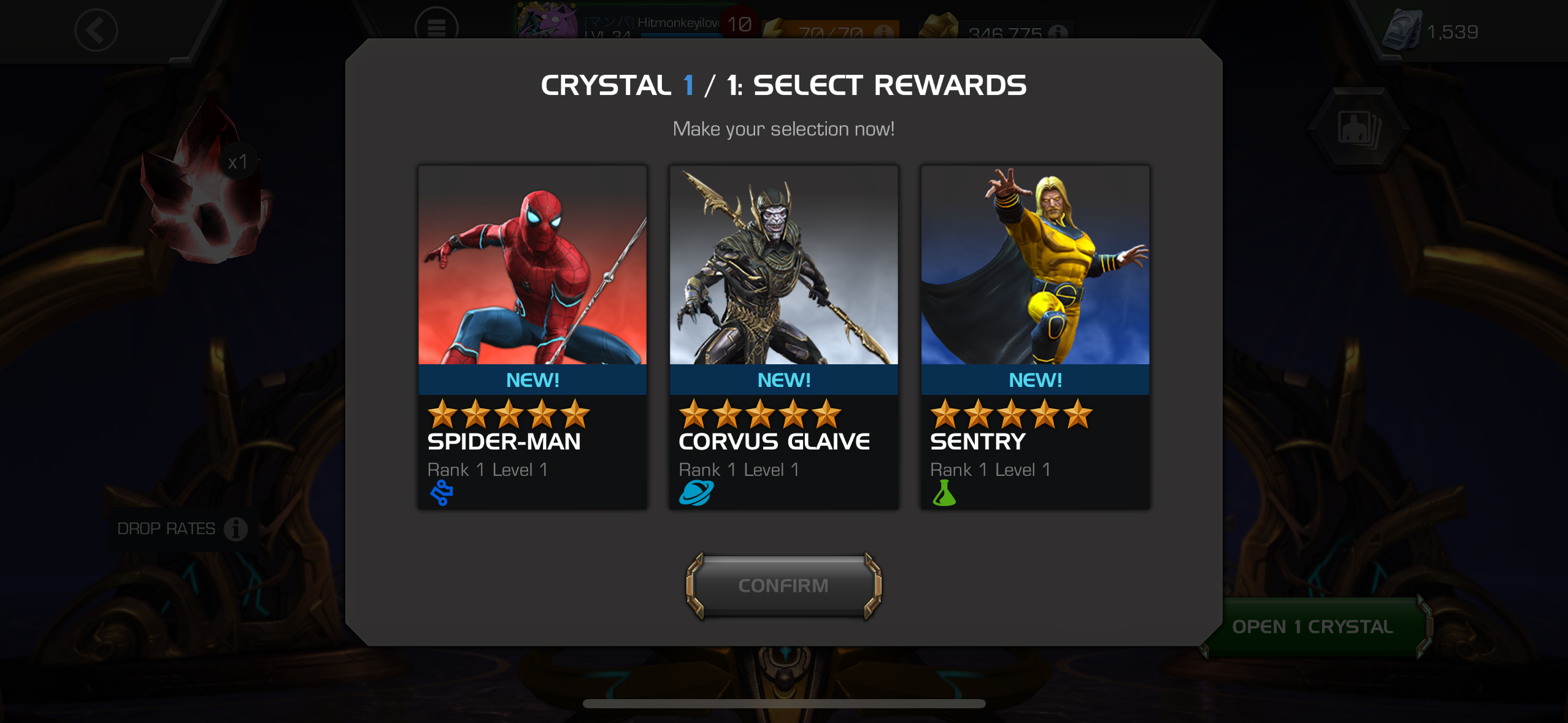Click the Corvus Glaive name label
The image size is (1568, 723).
point(774,442)
